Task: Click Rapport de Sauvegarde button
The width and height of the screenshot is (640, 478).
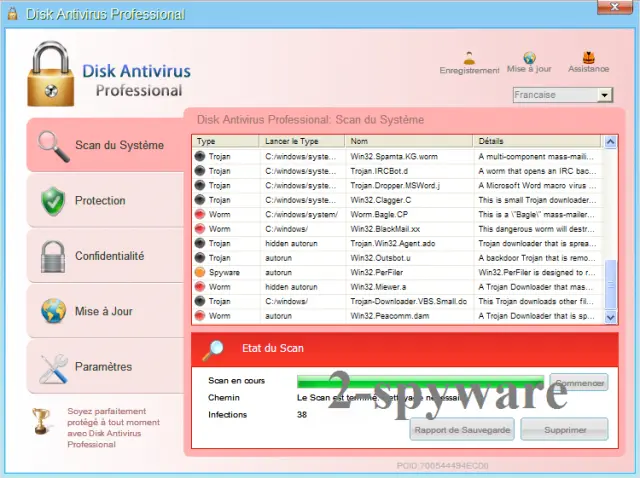Action: pyautogui.click(x=462, y=430)
